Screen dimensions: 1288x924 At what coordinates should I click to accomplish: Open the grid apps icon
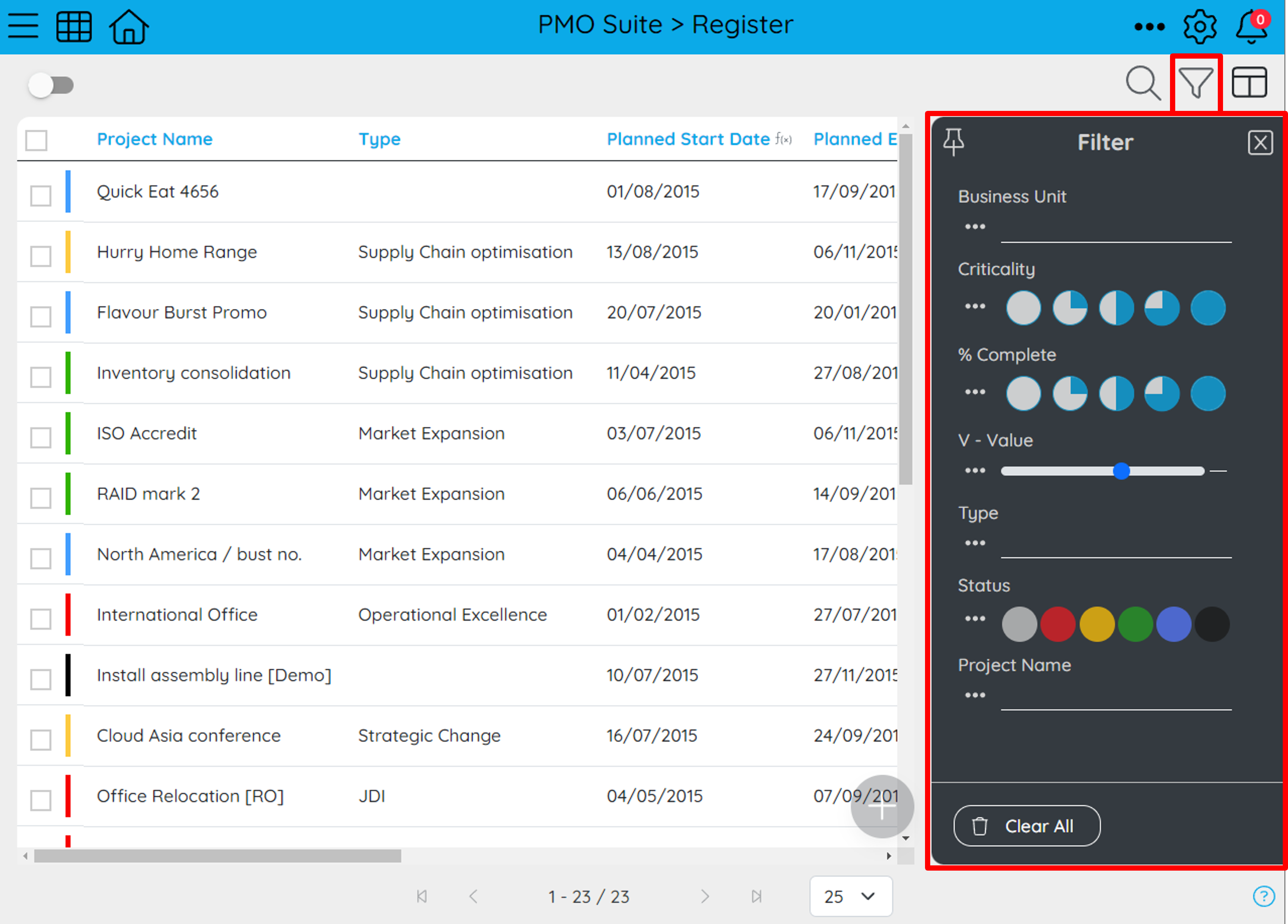coord(74,26)
